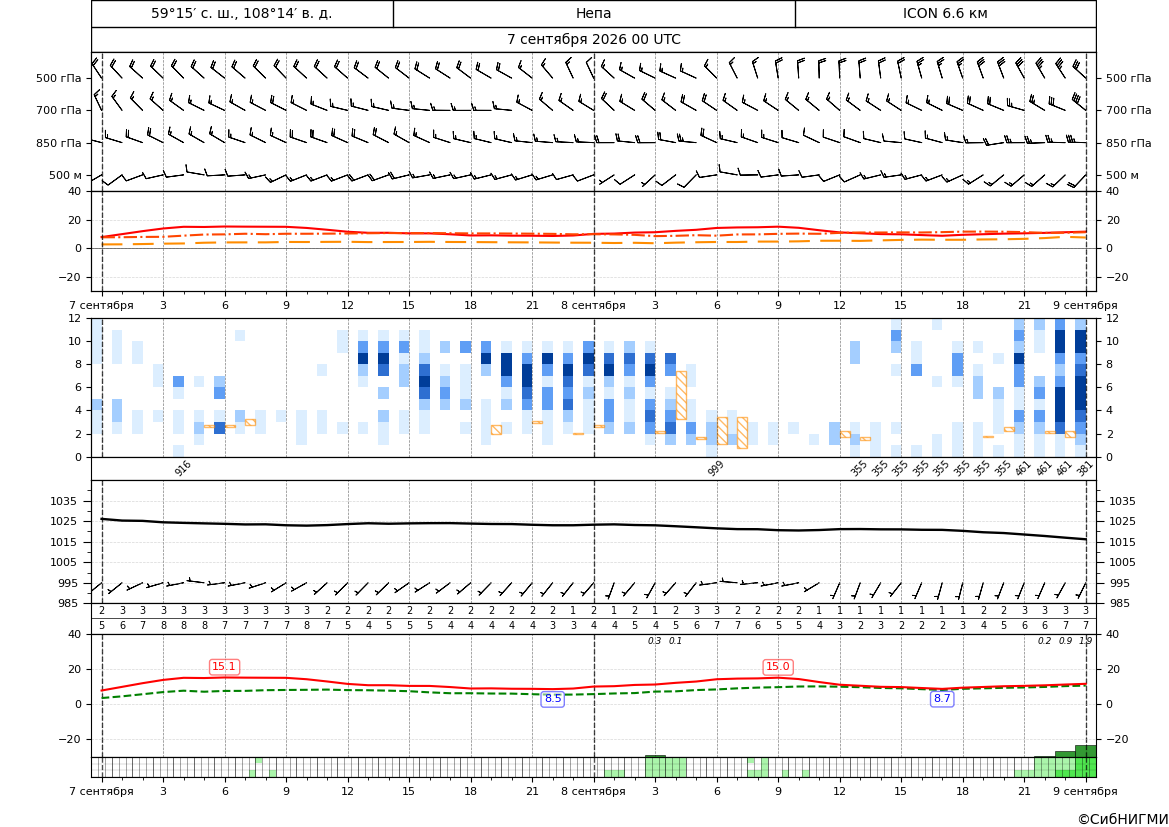Click the 500 гПа left axis label
The image size is (1169, 827).
pyautogui.click(x=58, y=78)
